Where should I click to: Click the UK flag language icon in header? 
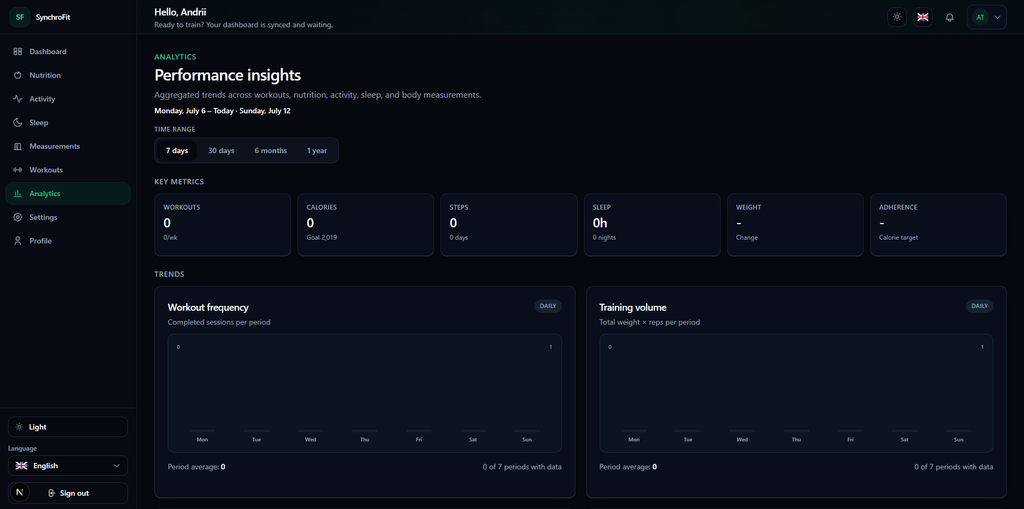(x=923, y=17)
